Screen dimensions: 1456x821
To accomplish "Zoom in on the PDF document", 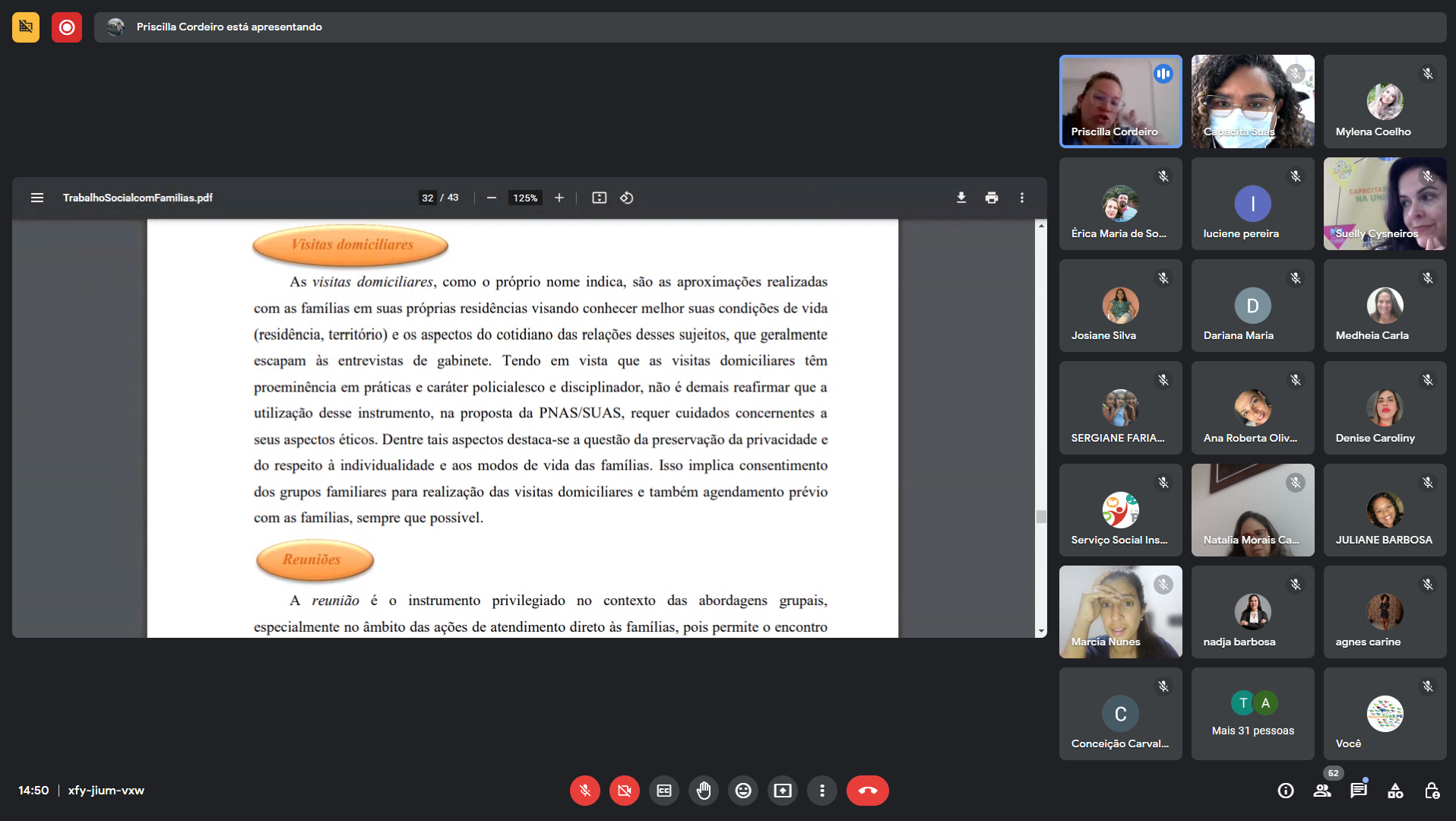I will coord(559,198).
